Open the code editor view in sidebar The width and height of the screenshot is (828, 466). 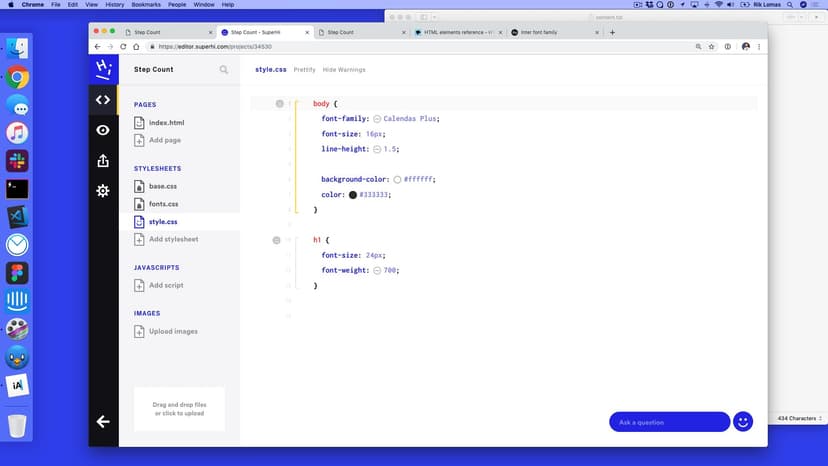[103, 100]
